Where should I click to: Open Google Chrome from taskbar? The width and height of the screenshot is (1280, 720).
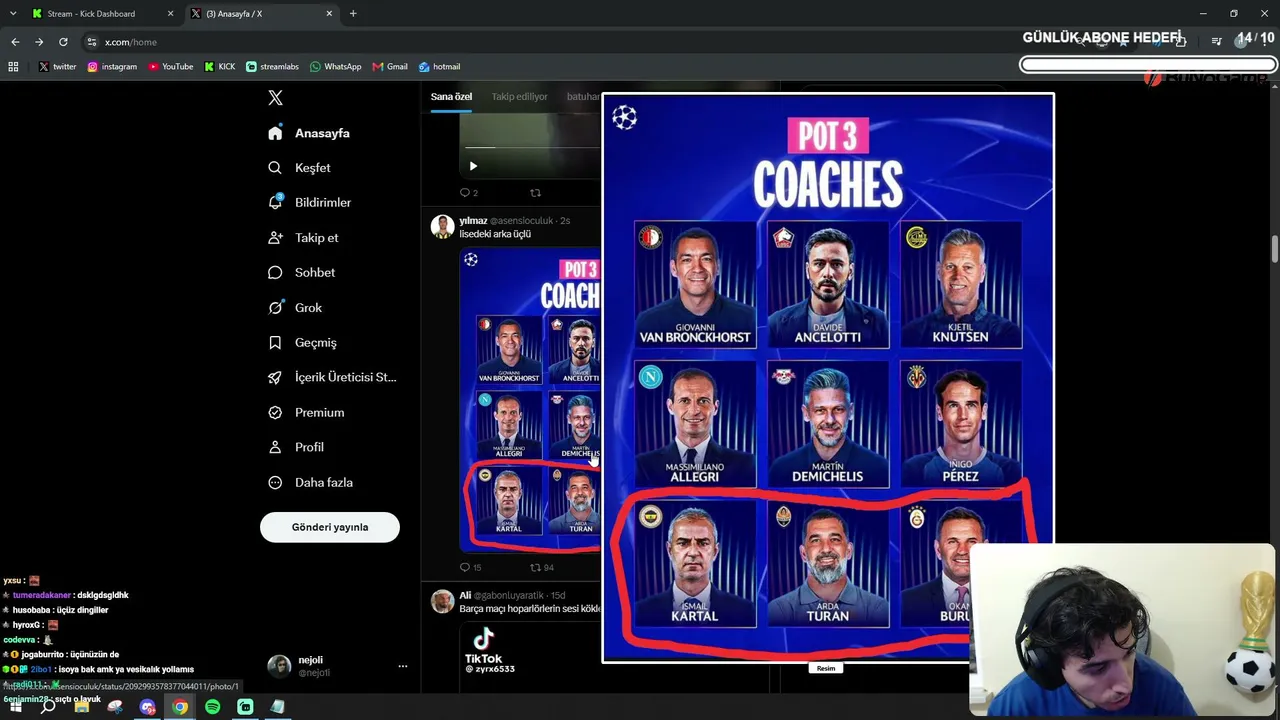[180, 707]
